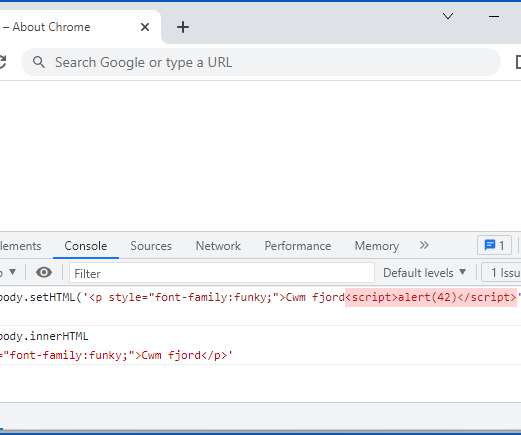This screenshot has height=435, width=521.
Task: Open the Memory panel tab
Action: (377, 246)
